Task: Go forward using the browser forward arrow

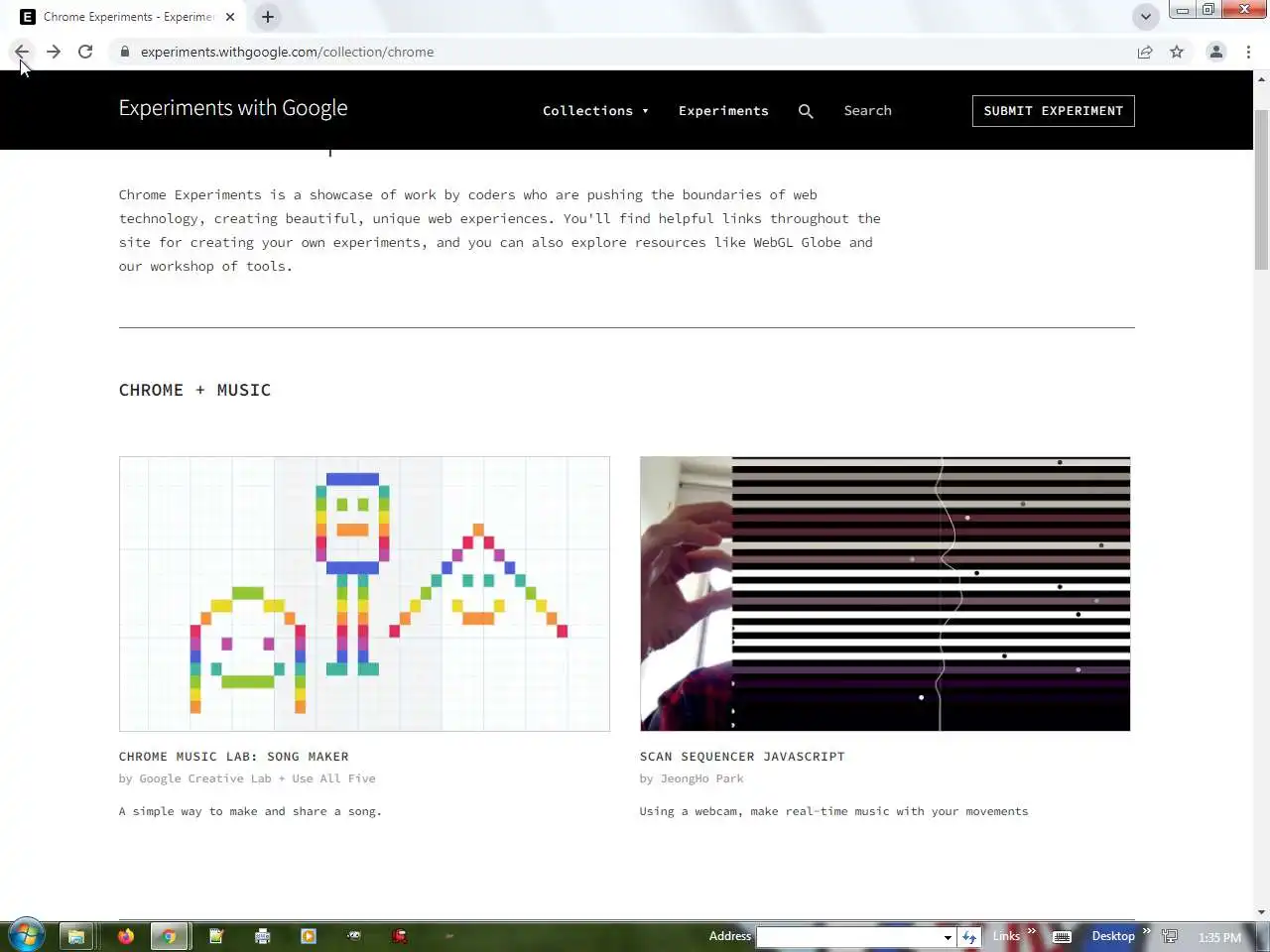Action: pos(54,52)
